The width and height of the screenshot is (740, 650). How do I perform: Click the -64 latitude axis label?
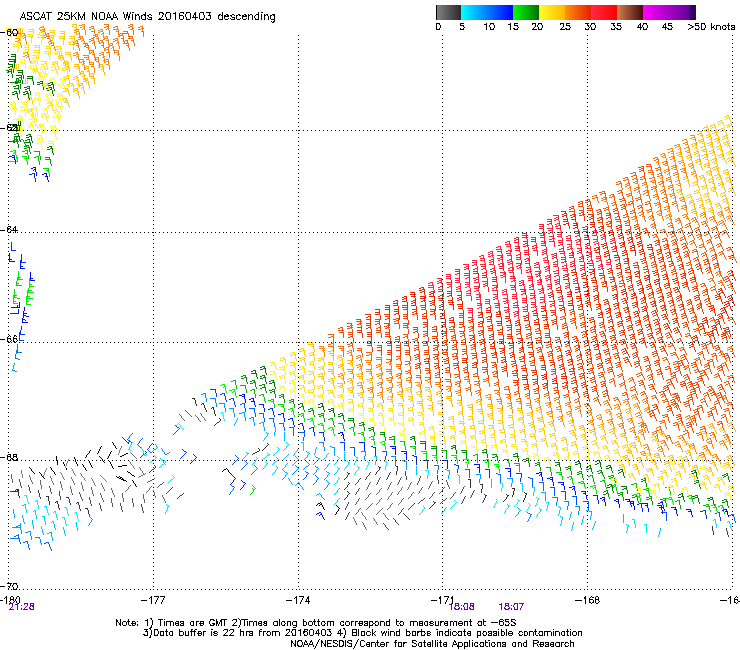click(9, 229)
